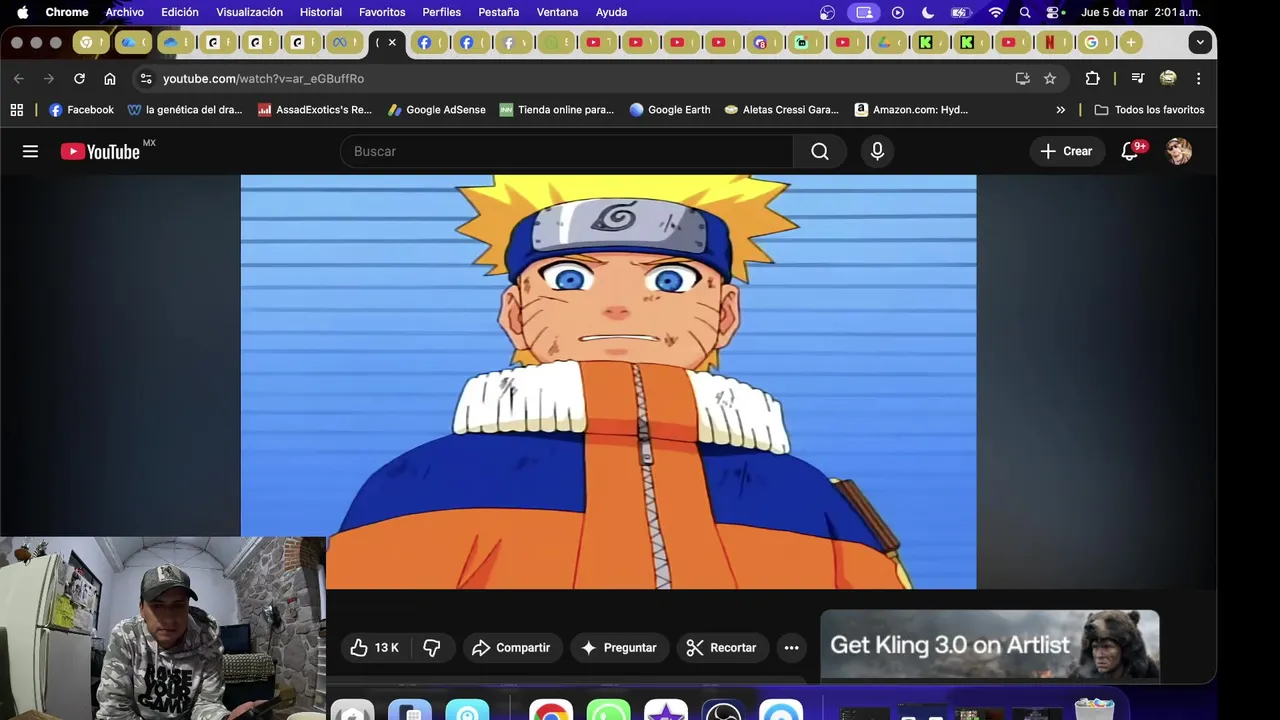
Task: Open the Historial menu
Action: [321, 12]
